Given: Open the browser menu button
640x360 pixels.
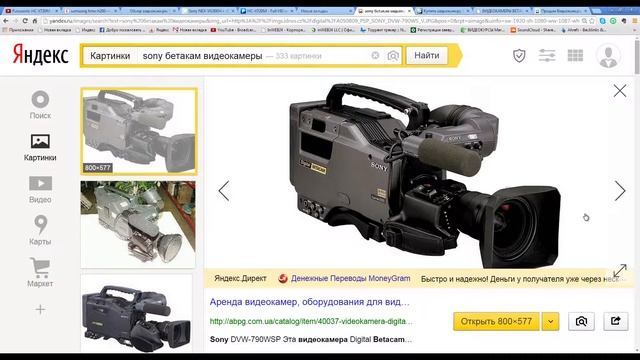Looking at the screenshot, I should (635, 21).
